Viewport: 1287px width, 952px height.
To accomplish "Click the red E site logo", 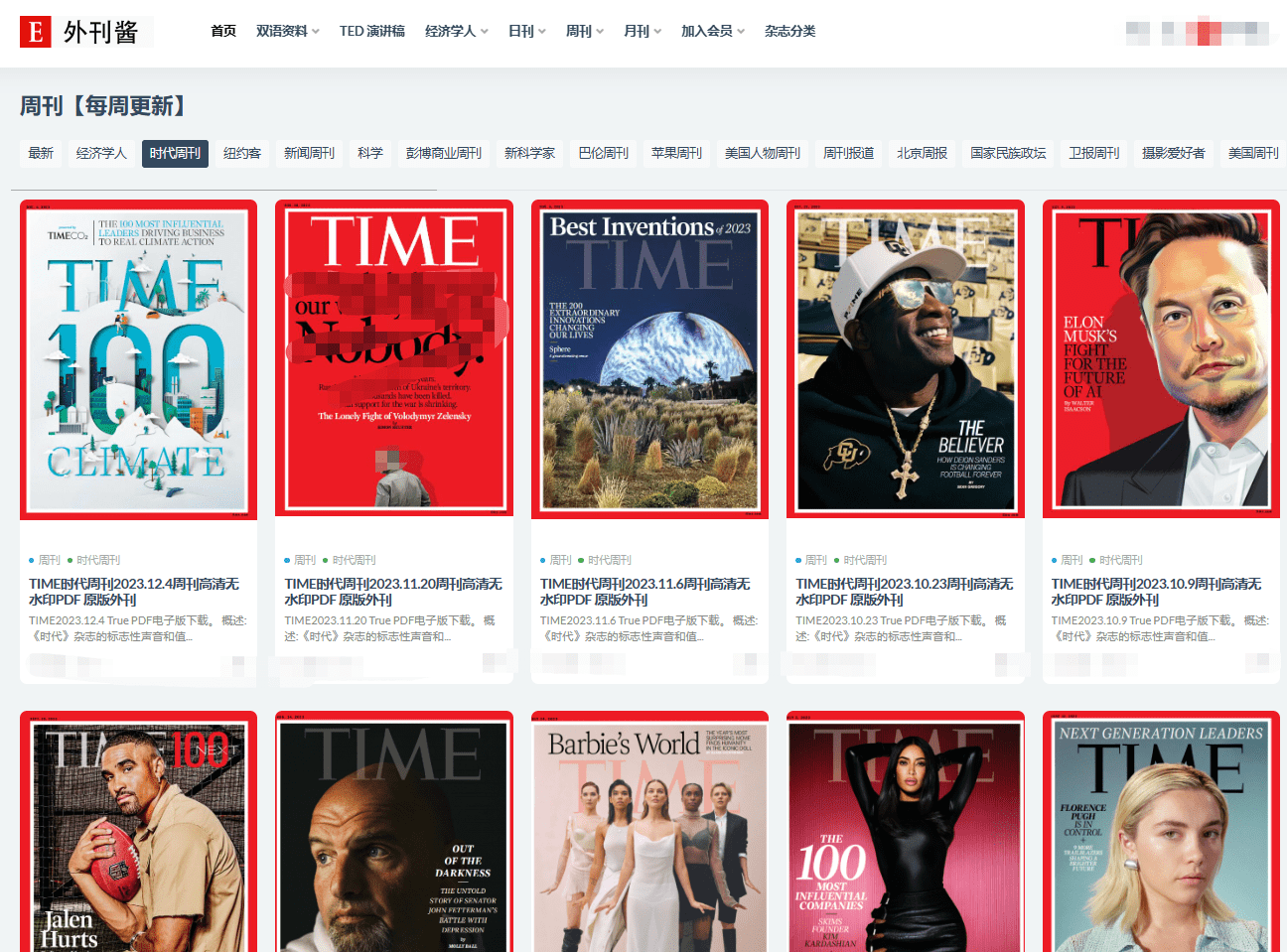I will click(x=36, y=32).
